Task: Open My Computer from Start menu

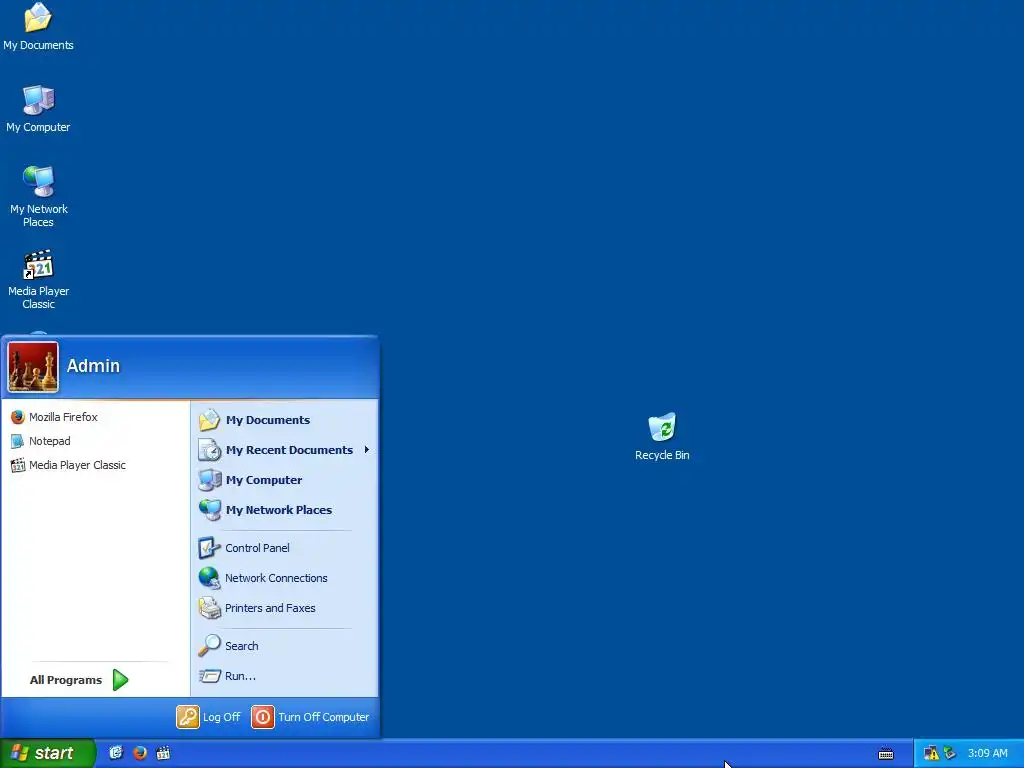Action: (x=250, y=480)
